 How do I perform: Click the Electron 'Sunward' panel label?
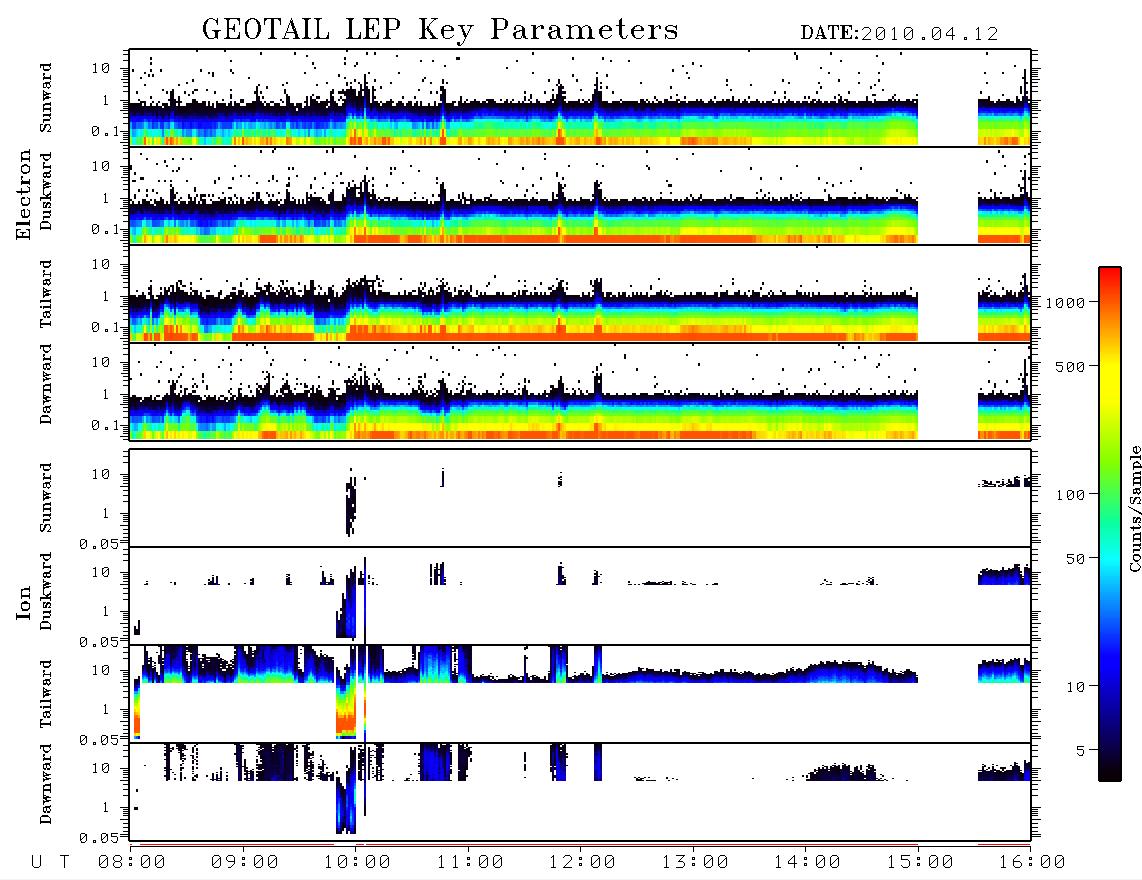tap(46, 98)
